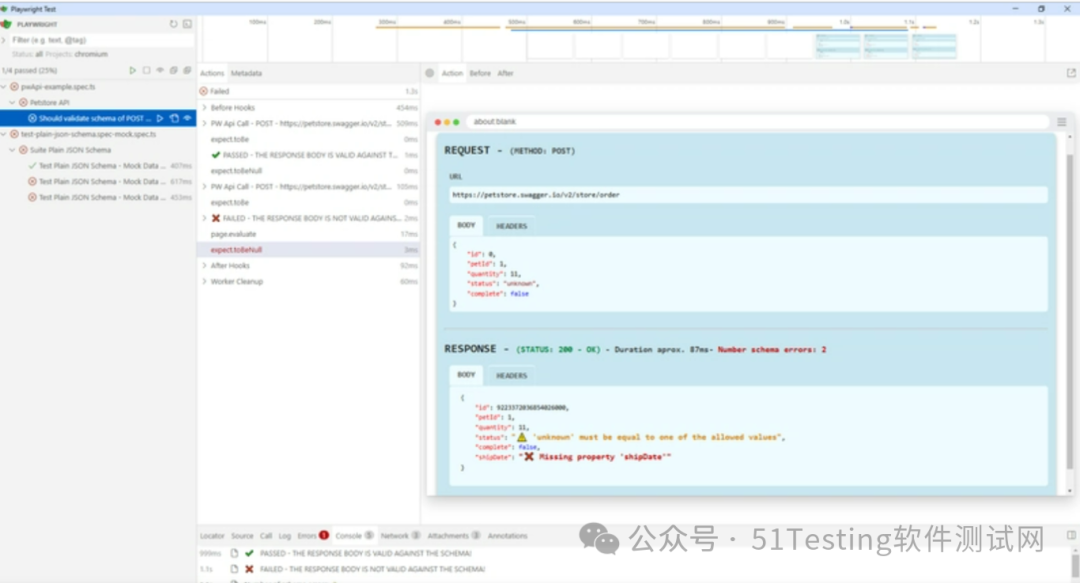Toggle watch on selected 'Should validate schema' test

tap(187, 119)
